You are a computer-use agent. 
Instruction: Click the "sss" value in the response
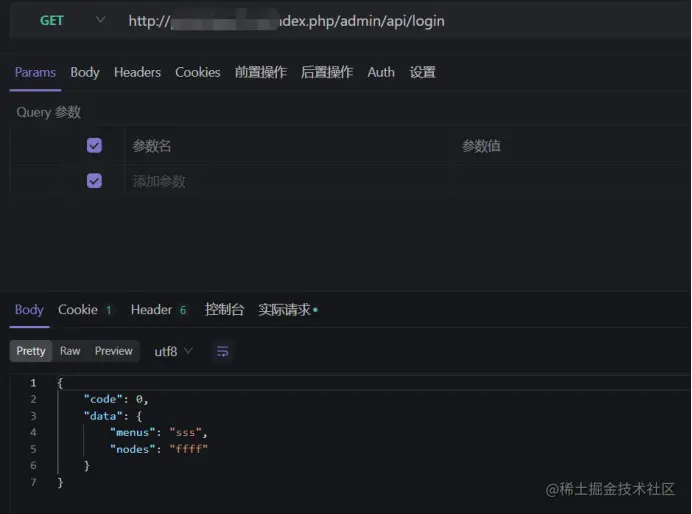pos(185,433)
